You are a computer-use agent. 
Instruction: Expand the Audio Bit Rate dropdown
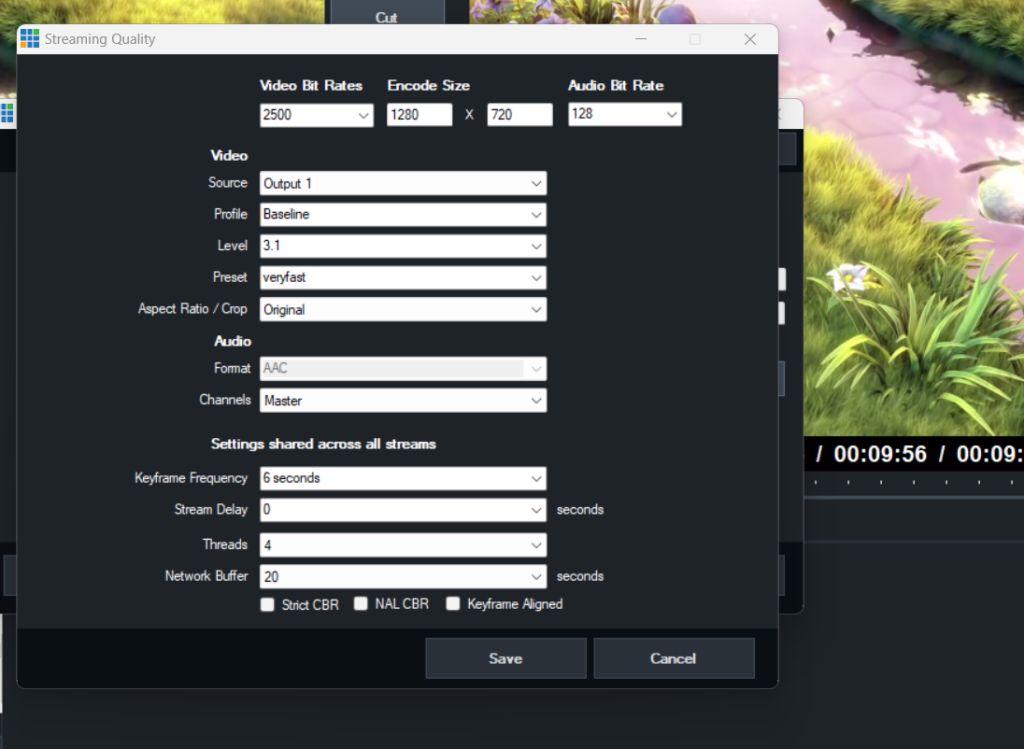[624, 114]
